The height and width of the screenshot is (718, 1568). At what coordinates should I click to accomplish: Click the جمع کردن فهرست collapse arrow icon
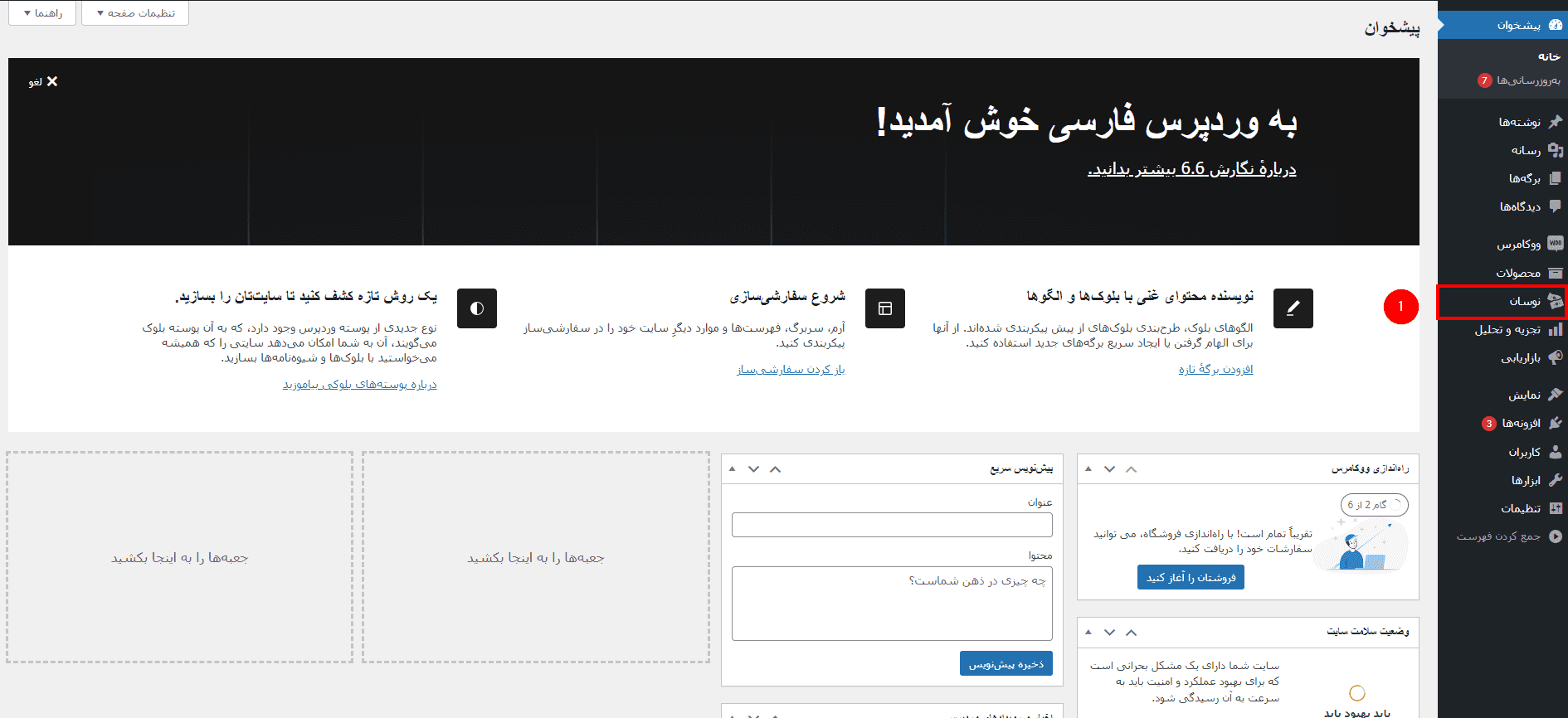[1556, 536]
